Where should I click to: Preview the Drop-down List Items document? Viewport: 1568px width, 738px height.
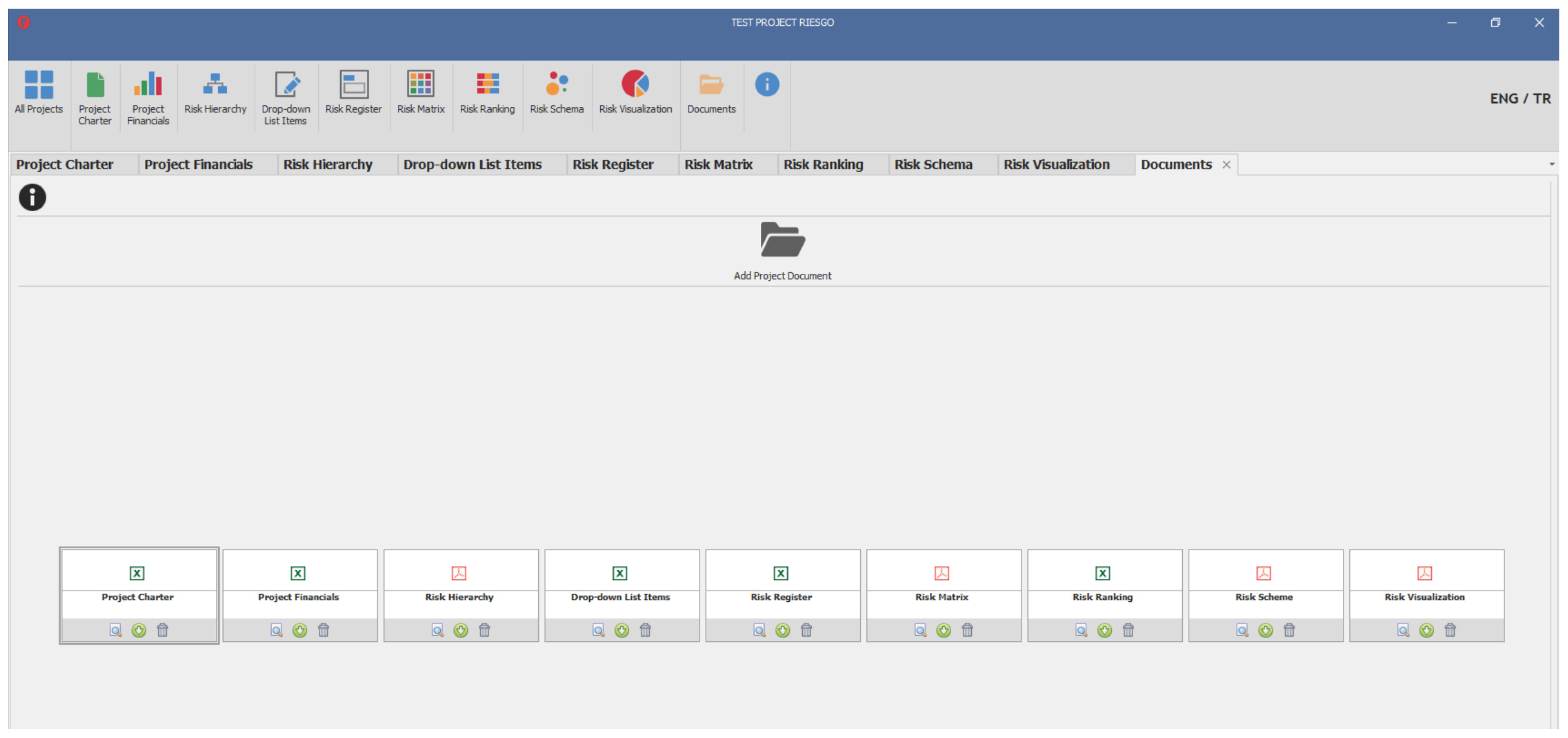coord(598,630)
